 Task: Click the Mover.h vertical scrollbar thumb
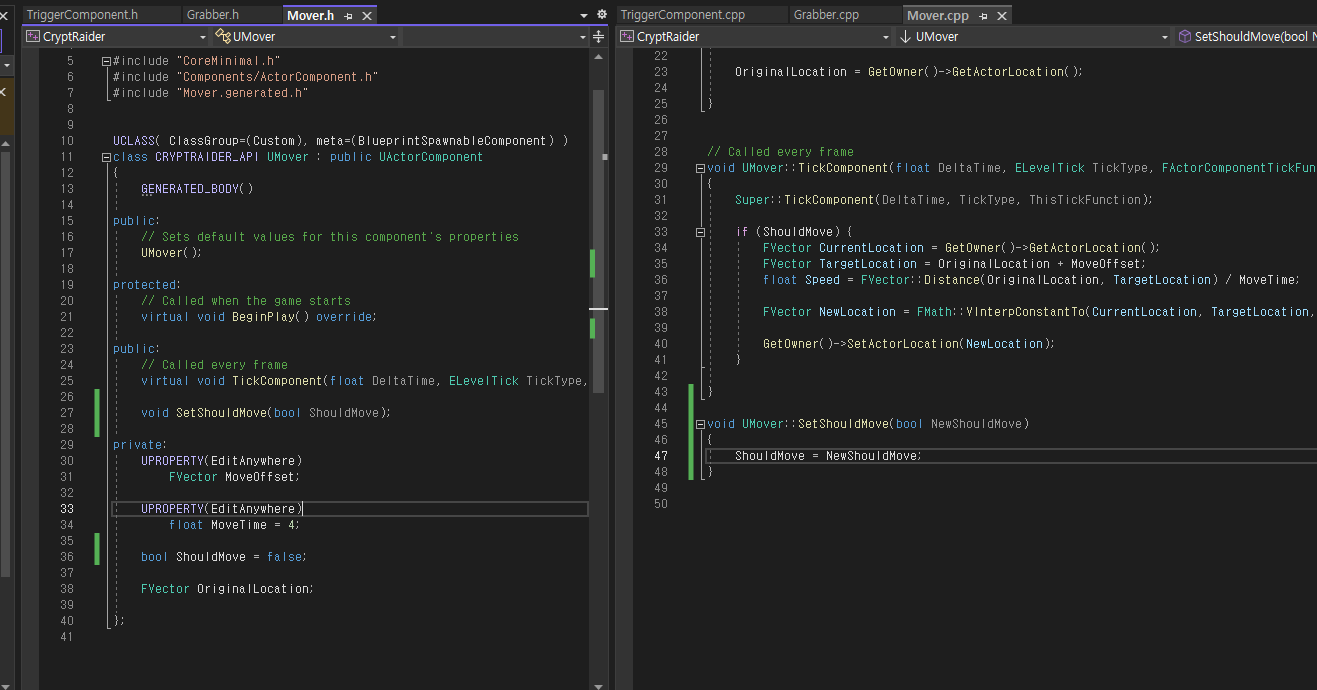point(599,240)
